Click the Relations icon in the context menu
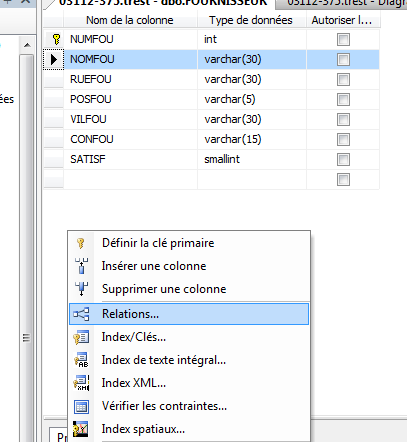Image resolution: width=407 pixels, height=442 pixels. pos(81,314)
